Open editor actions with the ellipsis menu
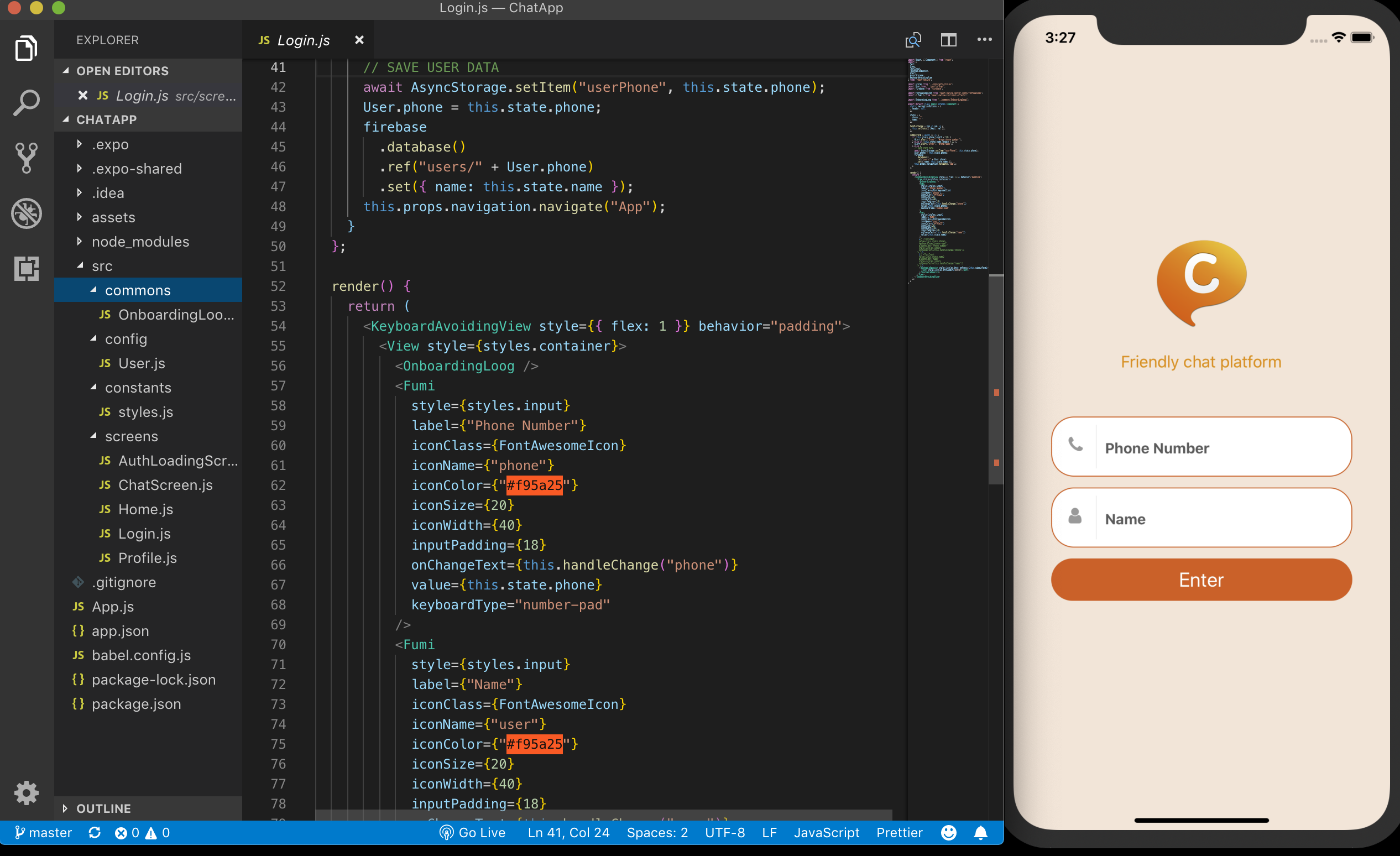 point(984,39)
